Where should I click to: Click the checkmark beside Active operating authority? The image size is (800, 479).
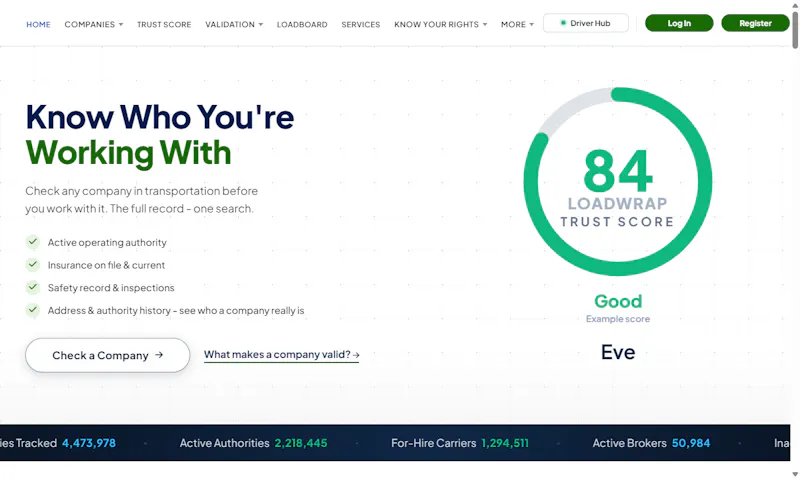(x=33, y=241)
